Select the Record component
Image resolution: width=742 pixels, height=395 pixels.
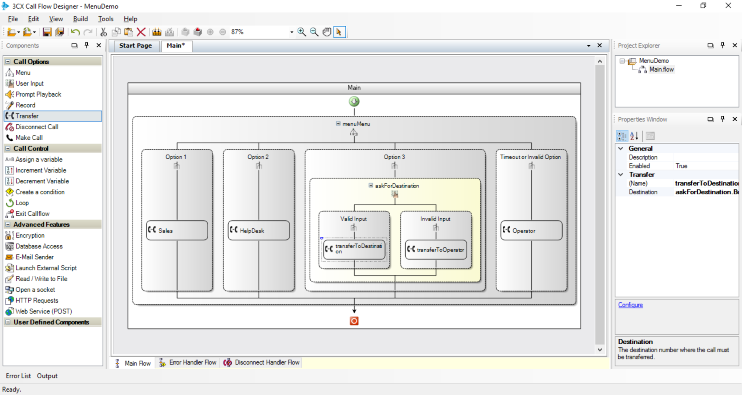pyautogui.click(x=53, y=105)
